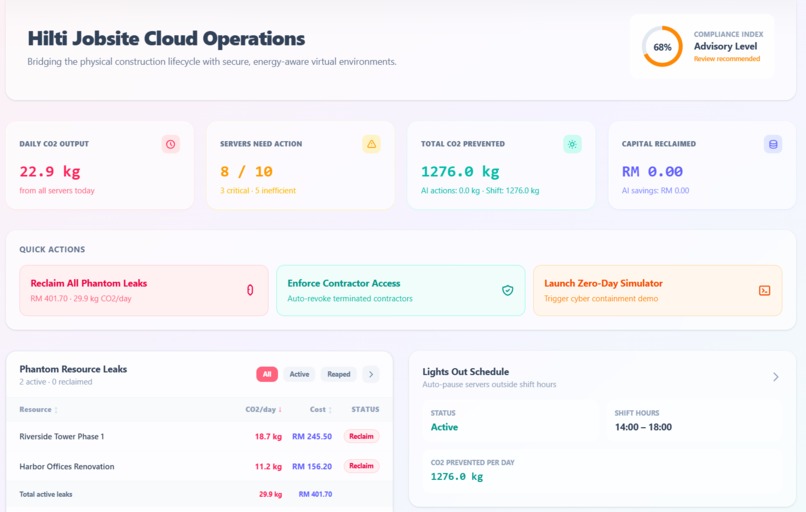Expand Lights Out Schedule with chevron arrow
The image size is (806, 512).
[776, 377]
